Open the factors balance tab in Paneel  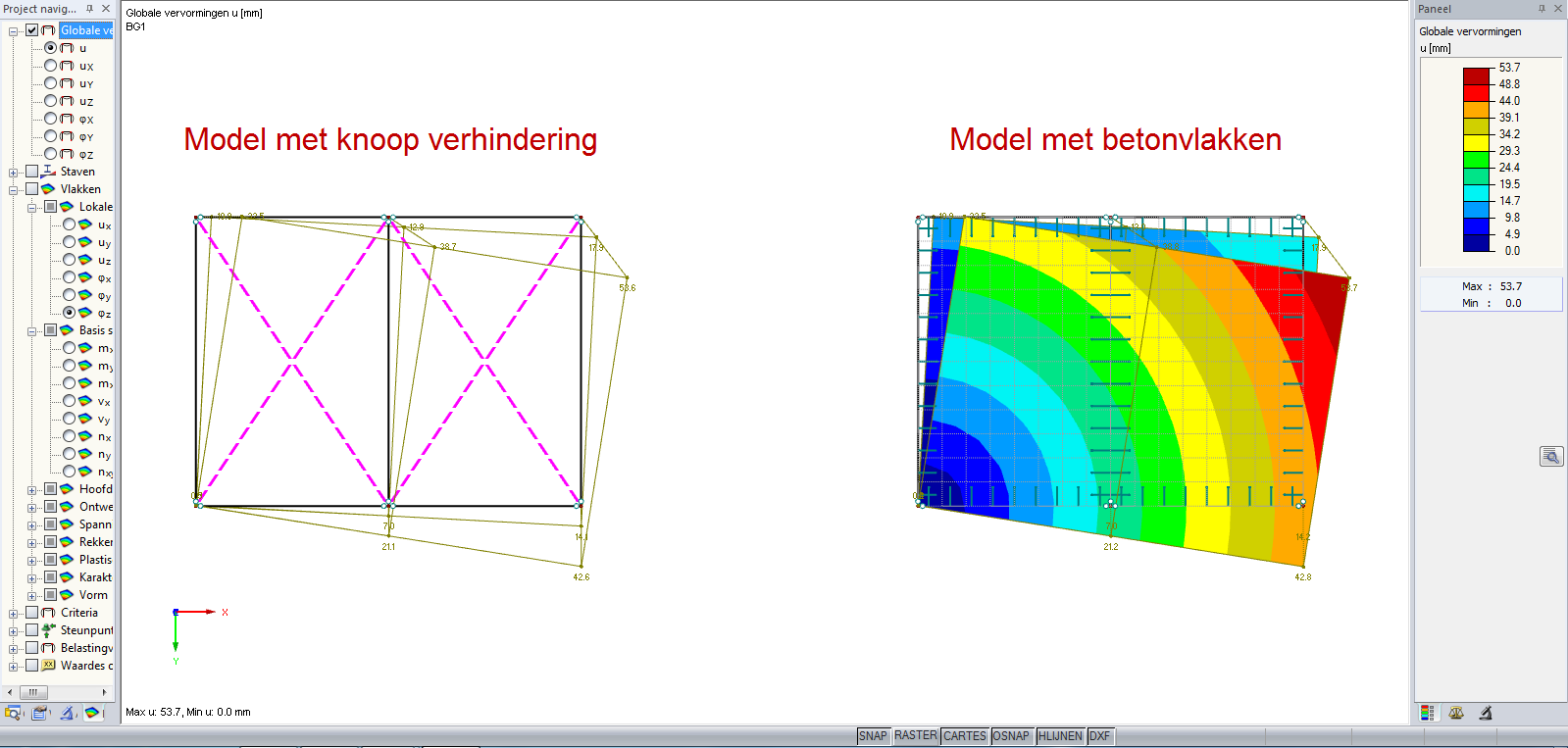point(1456,713)
